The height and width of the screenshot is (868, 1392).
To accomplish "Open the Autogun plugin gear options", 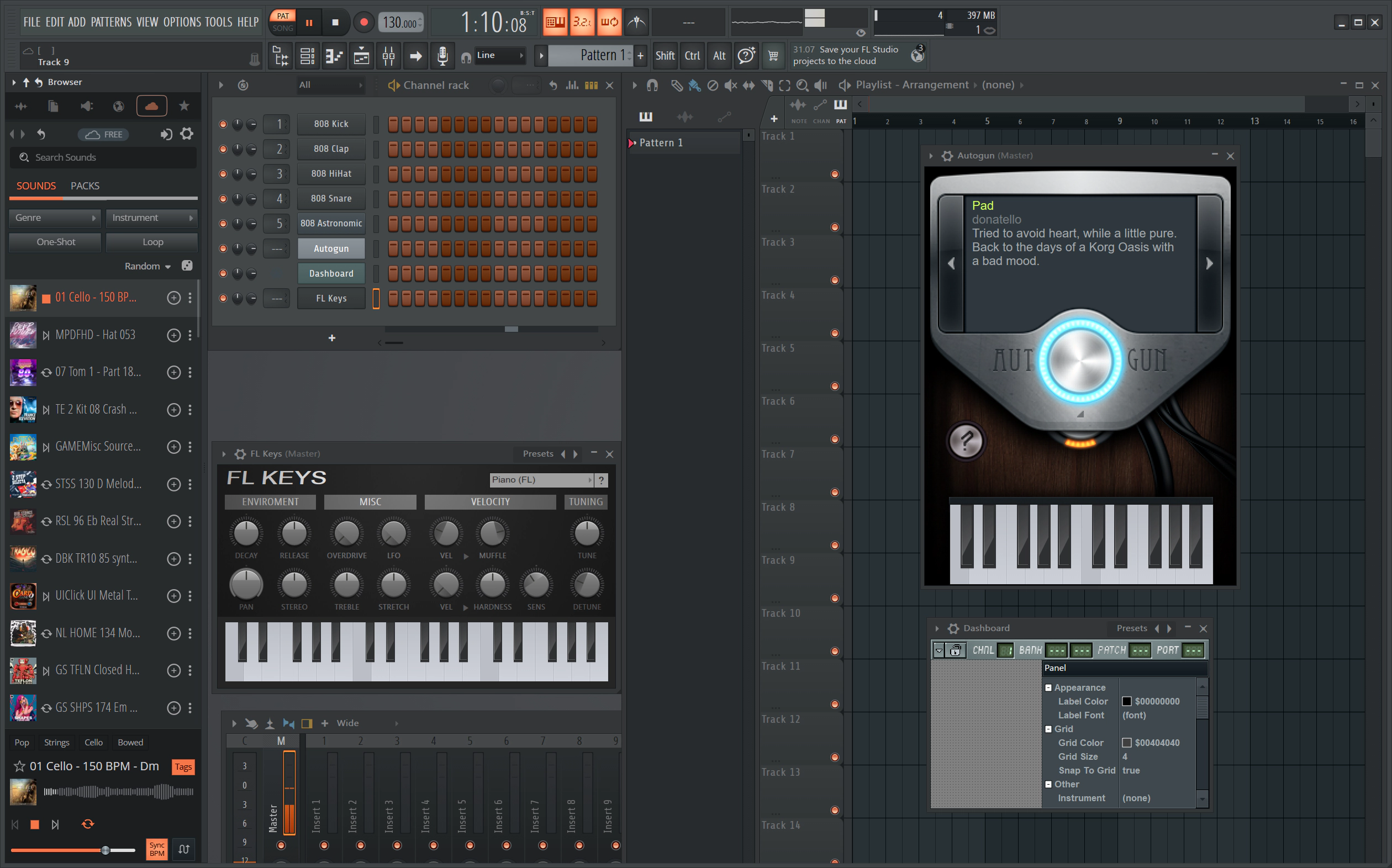I will [947, 156].
